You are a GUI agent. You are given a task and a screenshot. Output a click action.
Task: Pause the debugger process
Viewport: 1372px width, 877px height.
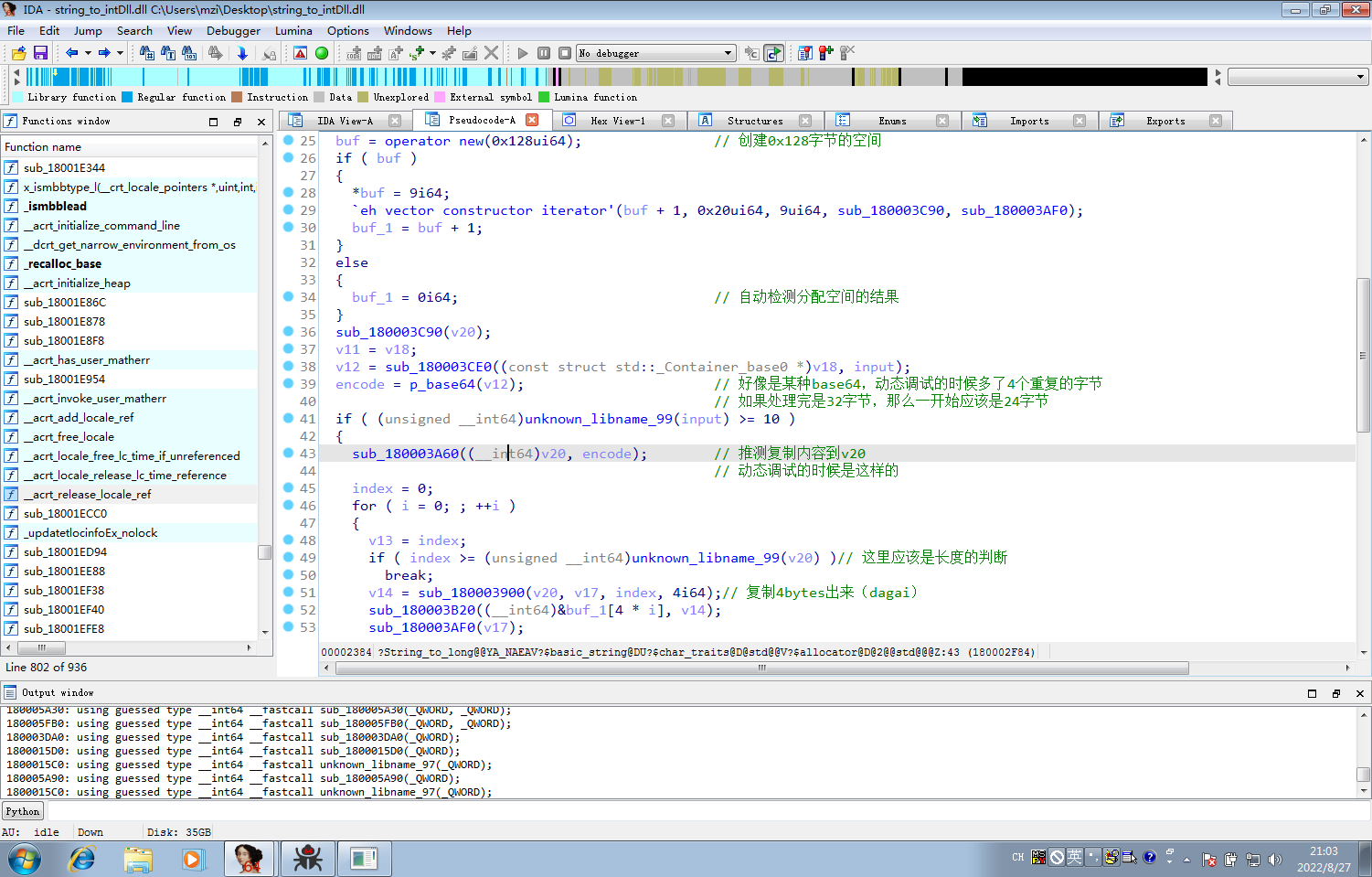click(x=544, y=53)
